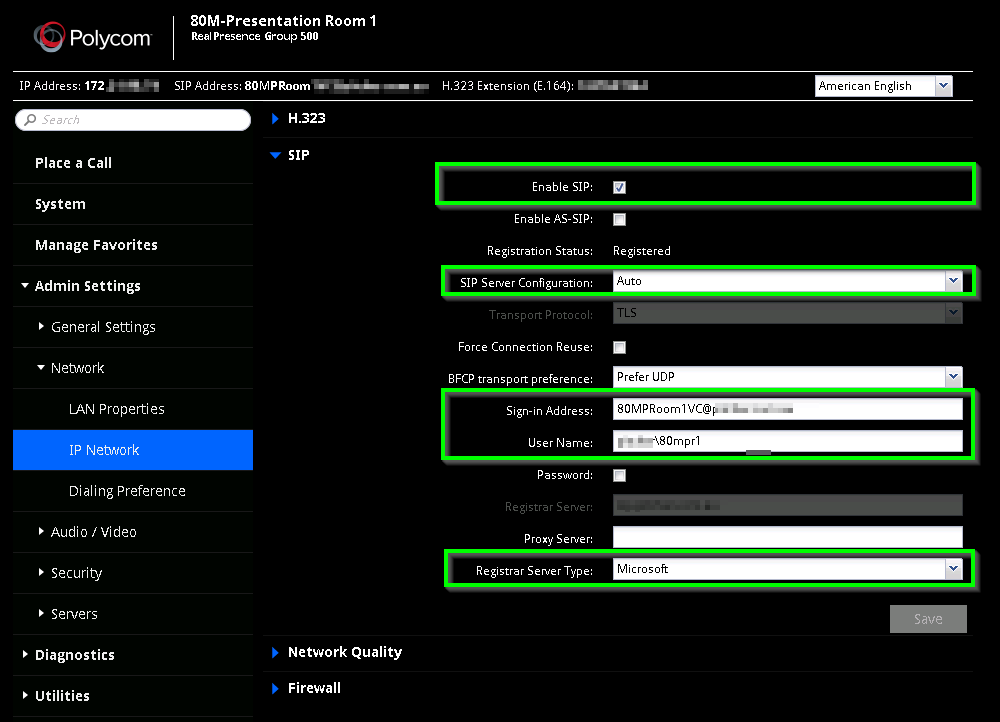Screen dimensions: 1000x722
Task: Click the Proxy Server field
Action: pos(788,537)
